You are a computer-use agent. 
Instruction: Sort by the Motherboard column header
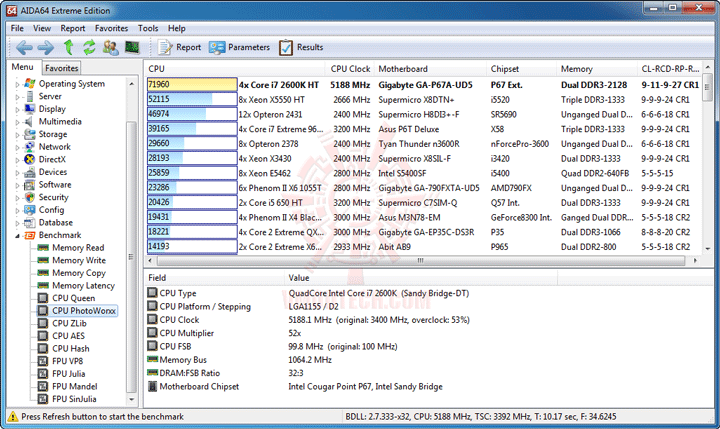[x=430, y=69]
